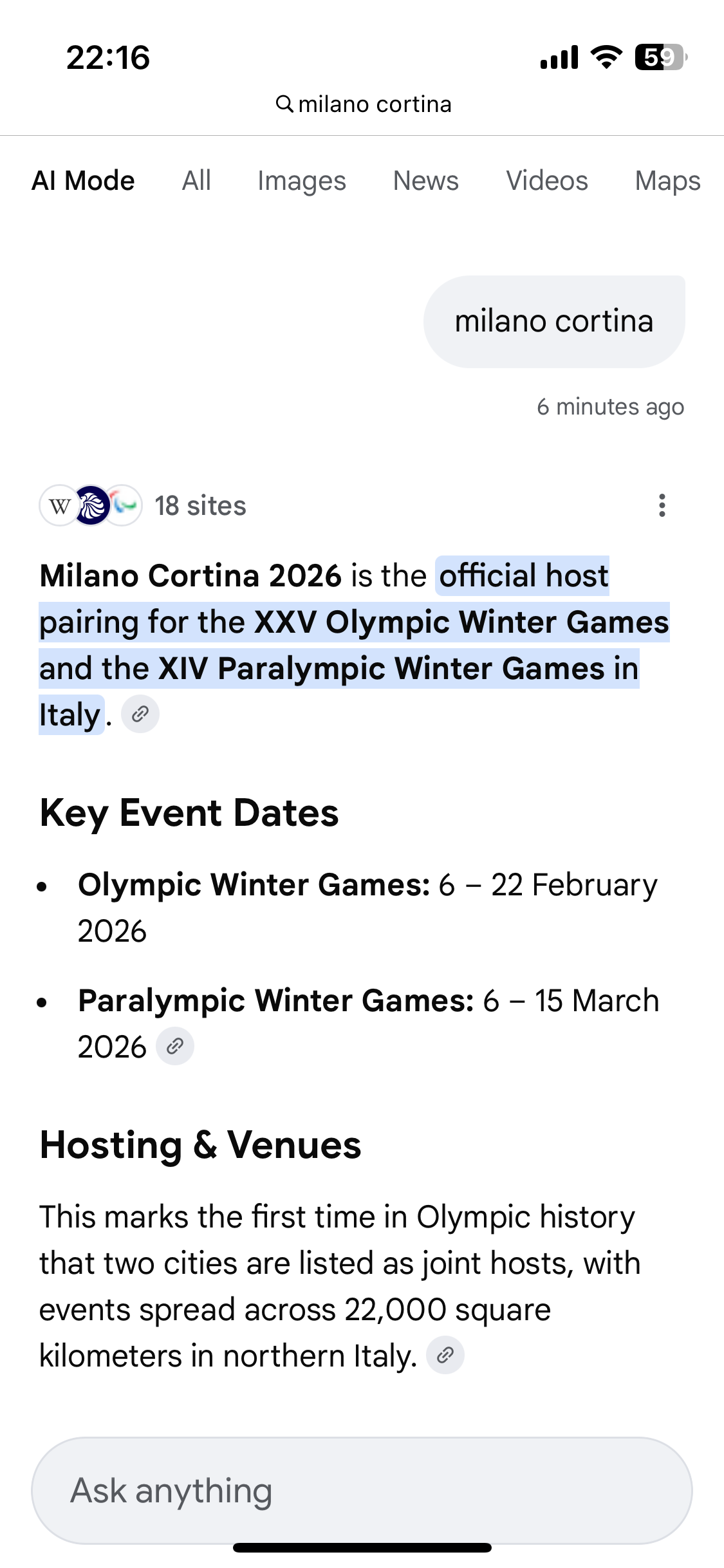Screen dimensions: 724x1568
Task: Tap the Paralympic source favicon
Action: tap(125, 506)
